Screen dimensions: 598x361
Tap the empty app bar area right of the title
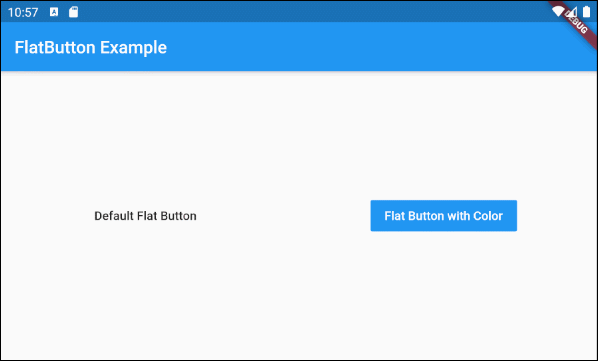(x=362, y=47)
